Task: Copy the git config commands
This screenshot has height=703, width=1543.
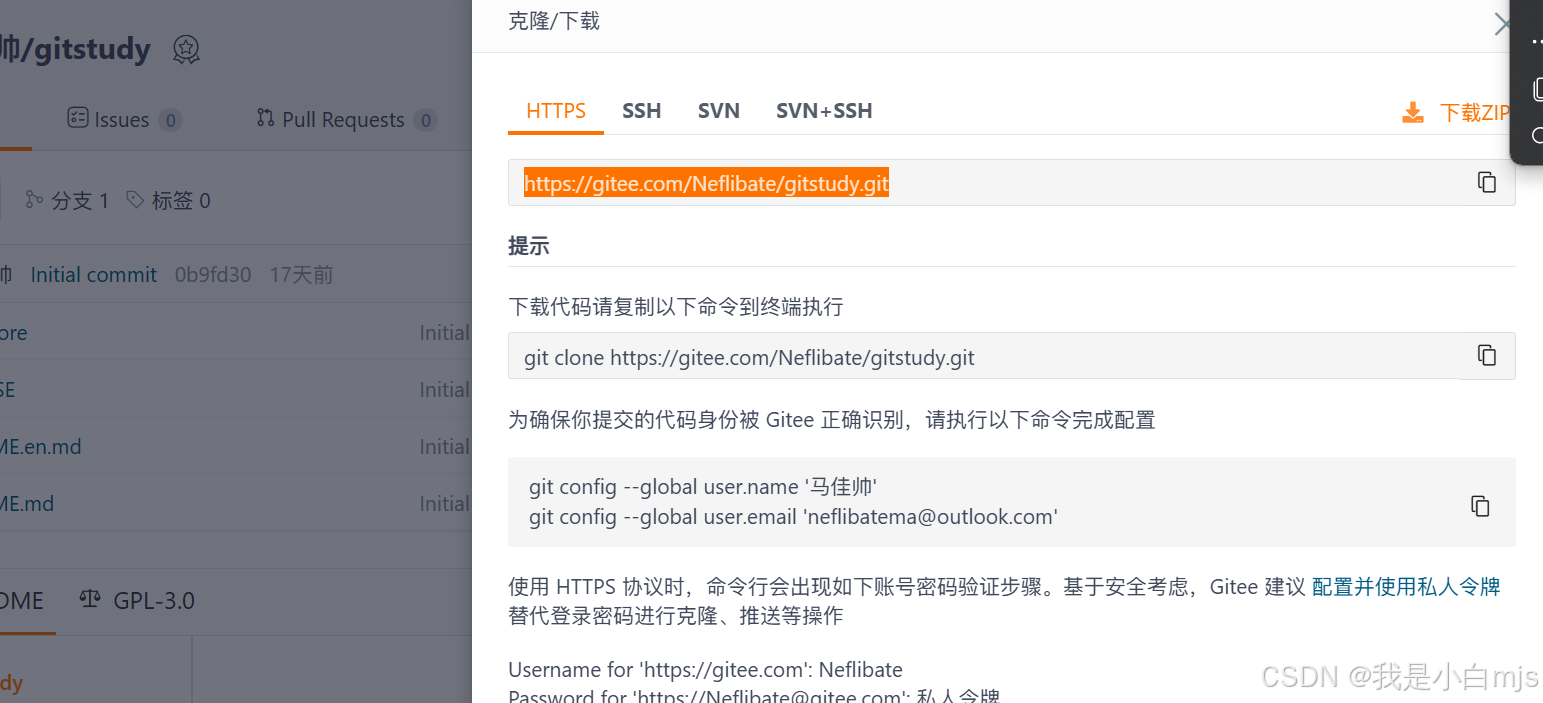Action: [1480, 506]
